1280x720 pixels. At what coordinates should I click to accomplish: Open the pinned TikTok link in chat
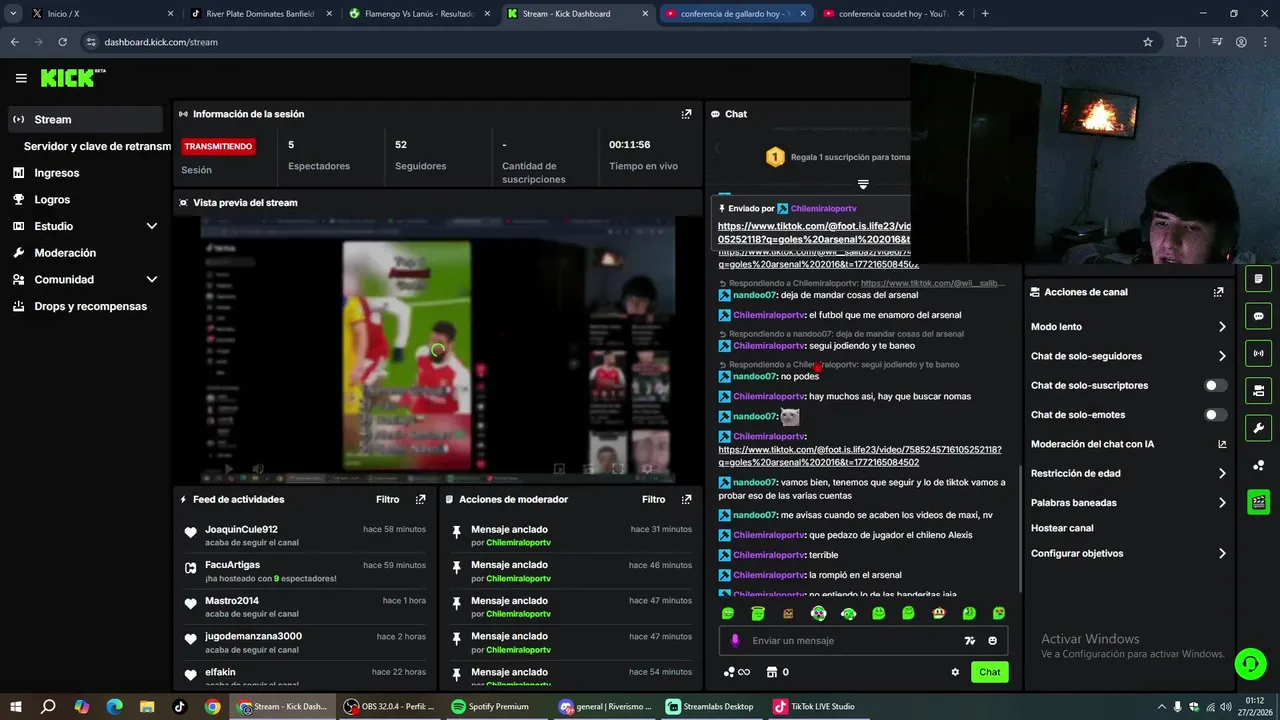[x=814, y=233]
